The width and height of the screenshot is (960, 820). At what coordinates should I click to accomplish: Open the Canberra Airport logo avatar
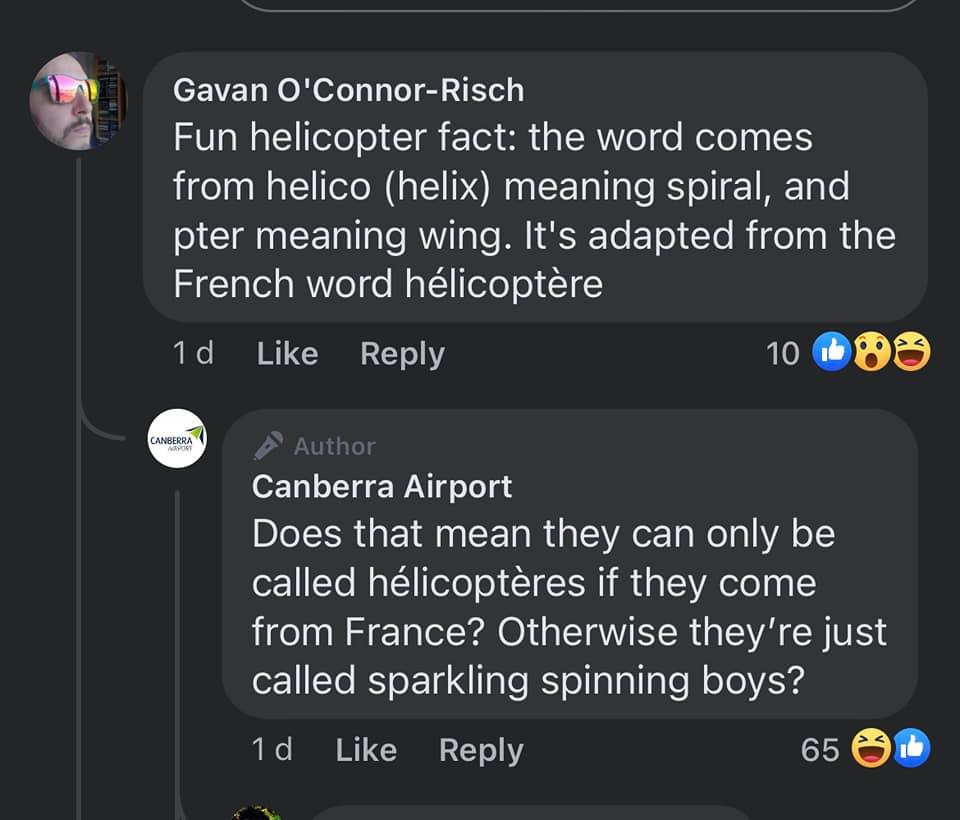178,439
